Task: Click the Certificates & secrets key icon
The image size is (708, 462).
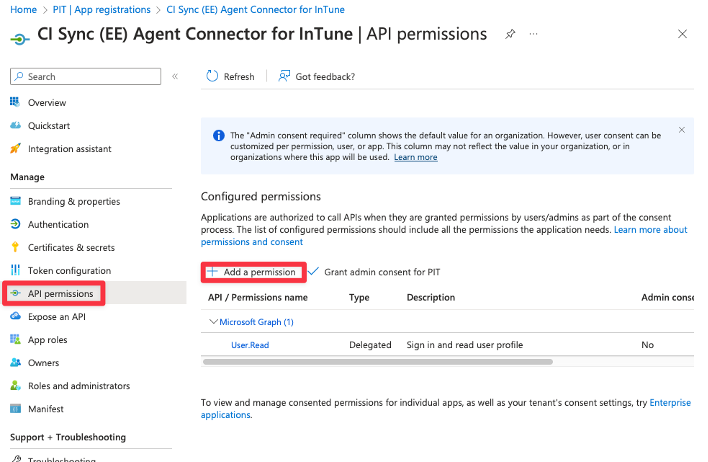Action: [15, 247]
